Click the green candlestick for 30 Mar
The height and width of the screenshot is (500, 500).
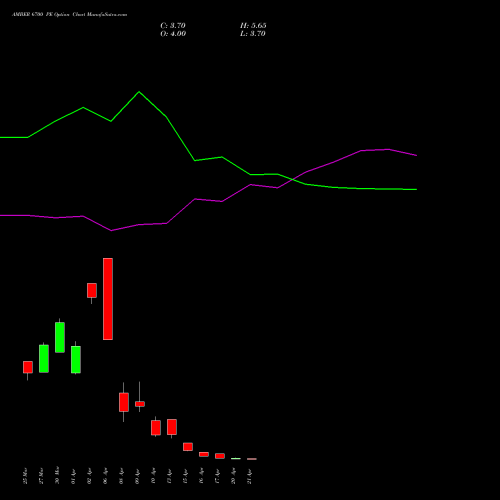pos(60,337)
